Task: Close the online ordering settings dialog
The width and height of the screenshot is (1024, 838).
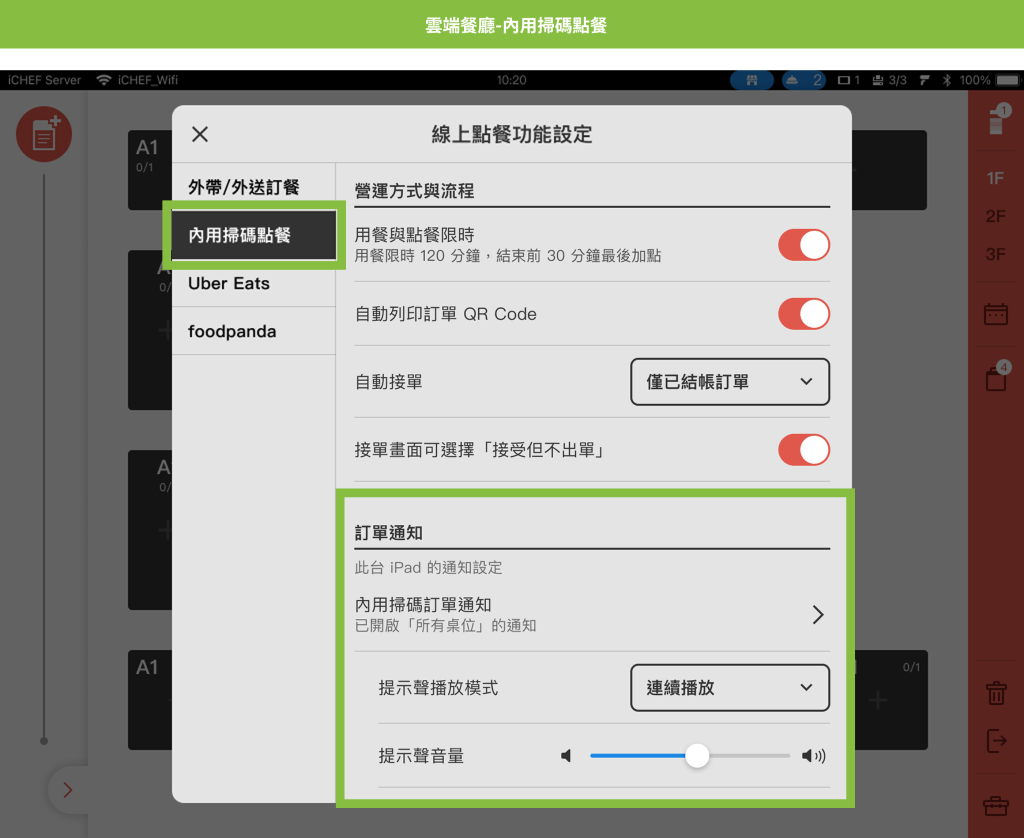Action: click(x=200, y=135)
